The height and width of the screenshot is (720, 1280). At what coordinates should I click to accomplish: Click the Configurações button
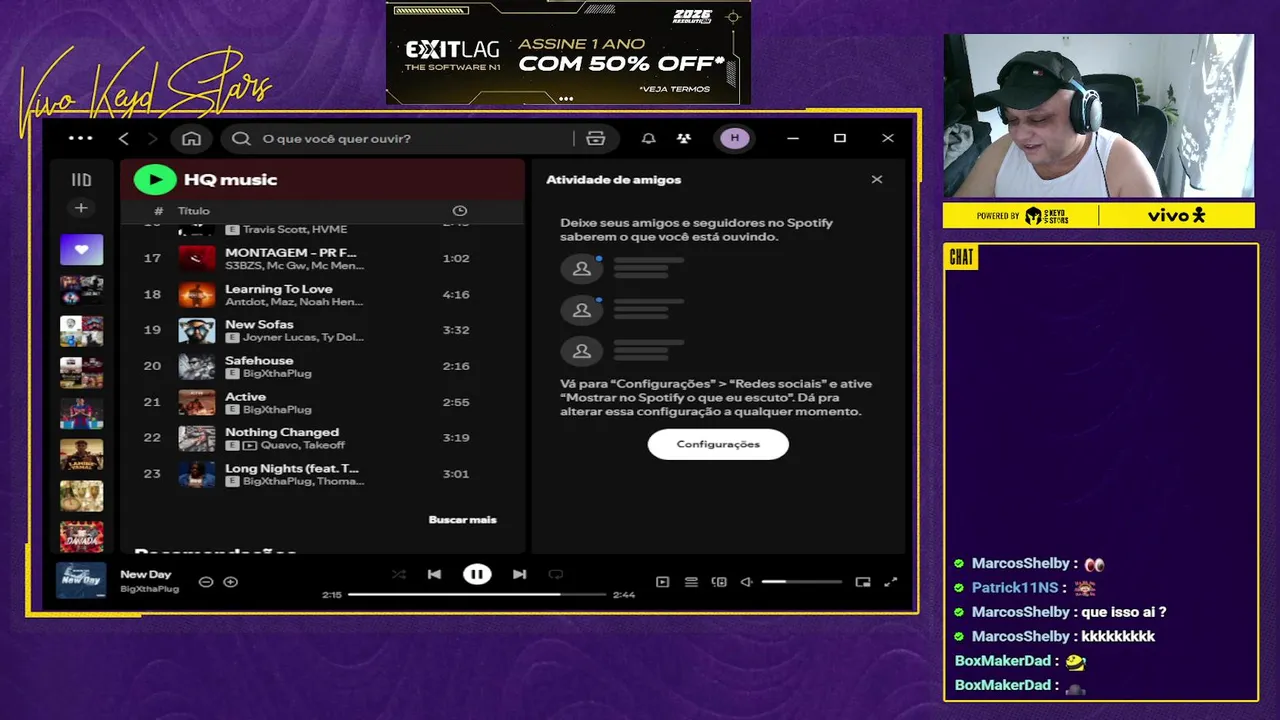tap(718, 444)
